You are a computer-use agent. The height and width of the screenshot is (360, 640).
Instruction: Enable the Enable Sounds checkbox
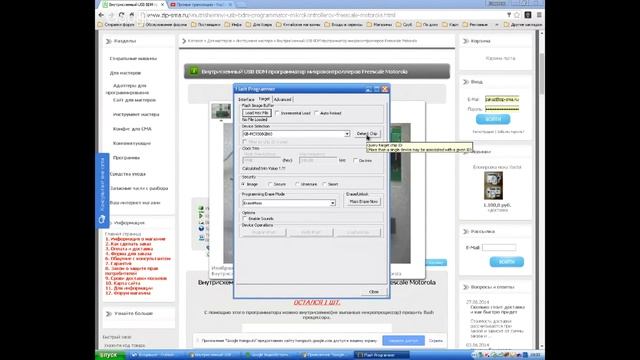point(245,219)
